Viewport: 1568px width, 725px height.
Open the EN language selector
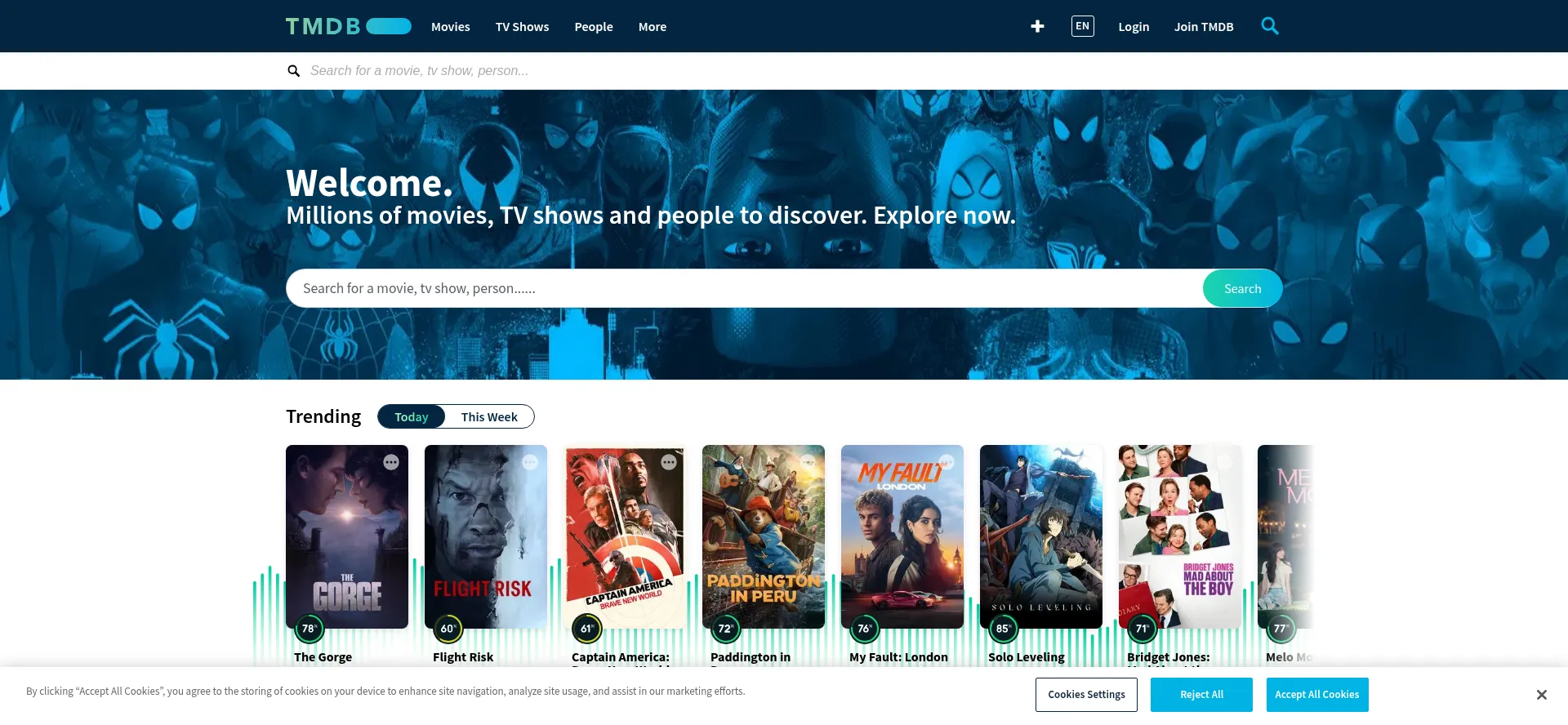tap(1083, 26)
